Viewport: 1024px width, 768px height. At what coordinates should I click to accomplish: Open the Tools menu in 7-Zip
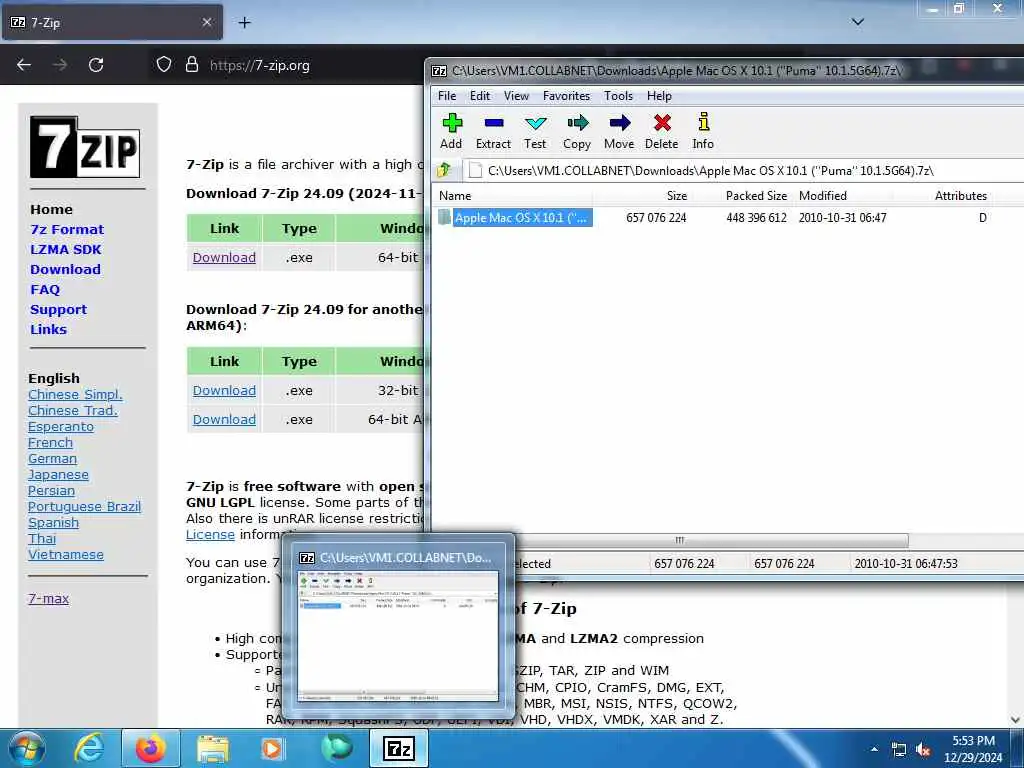tap(618, 96)
